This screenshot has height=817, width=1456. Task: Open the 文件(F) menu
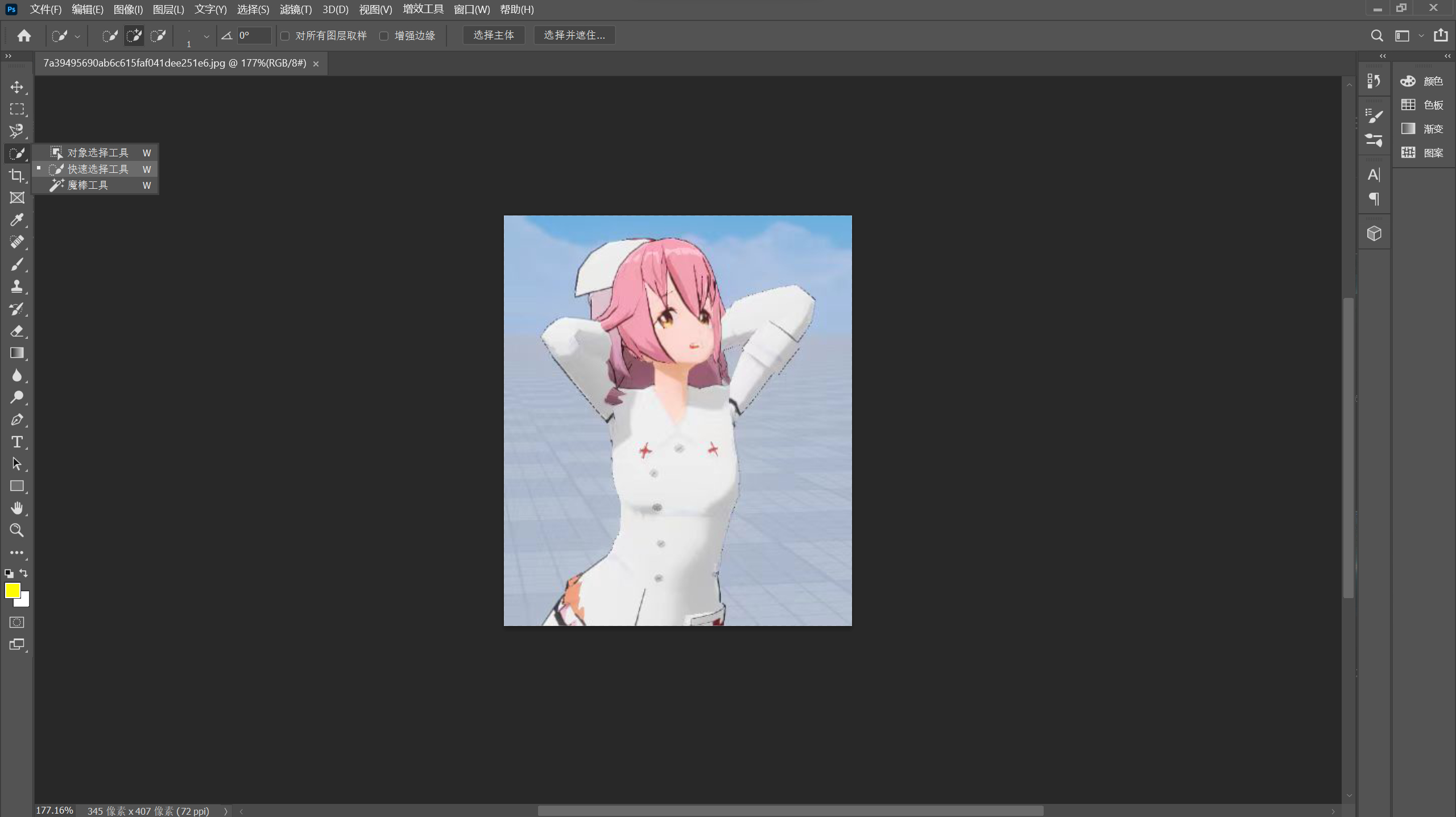point(45,10)
